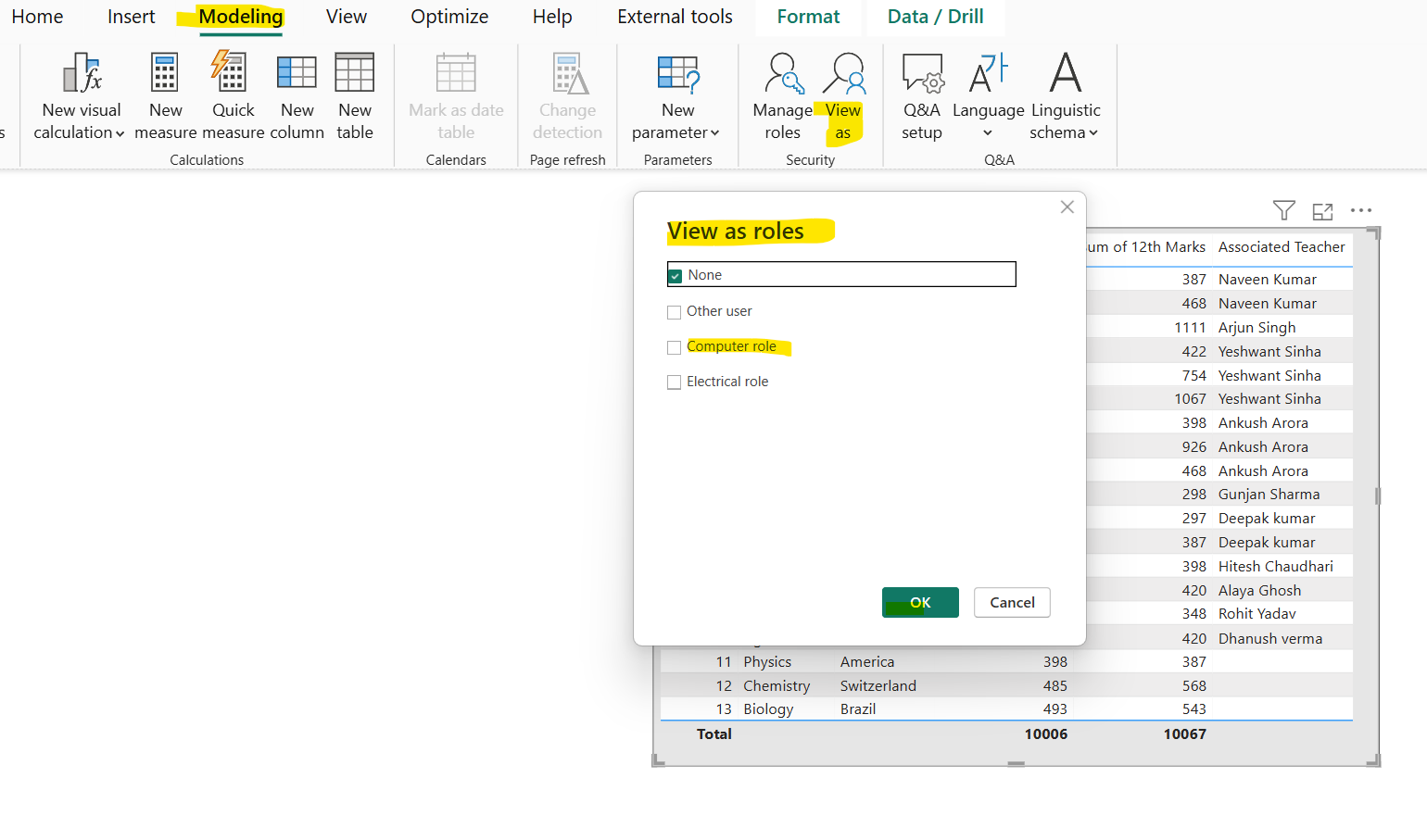The width and height of the screenshot is (1427, 840).
Task: Uncheck the None role checkbox
Action: click(675, 274)
